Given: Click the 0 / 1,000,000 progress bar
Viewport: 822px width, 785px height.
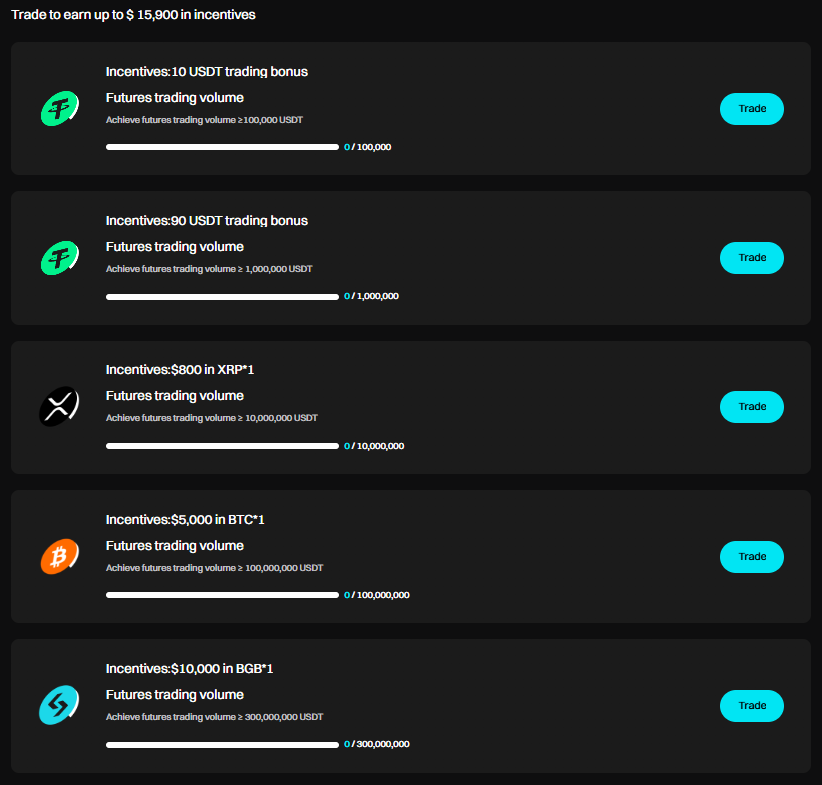Looking at the screenshot, I should 222,297.
